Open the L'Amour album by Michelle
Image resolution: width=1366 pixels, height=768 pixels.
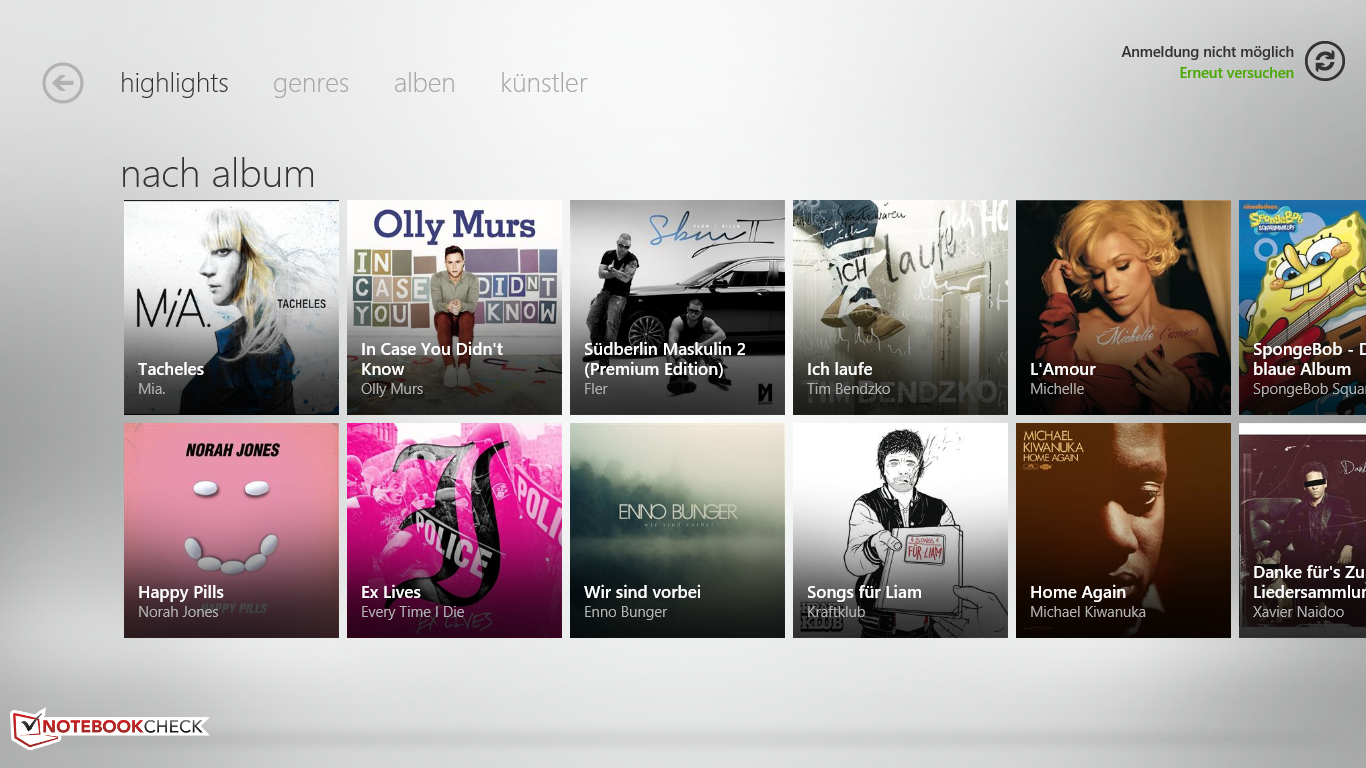(x=1123, y=307)
